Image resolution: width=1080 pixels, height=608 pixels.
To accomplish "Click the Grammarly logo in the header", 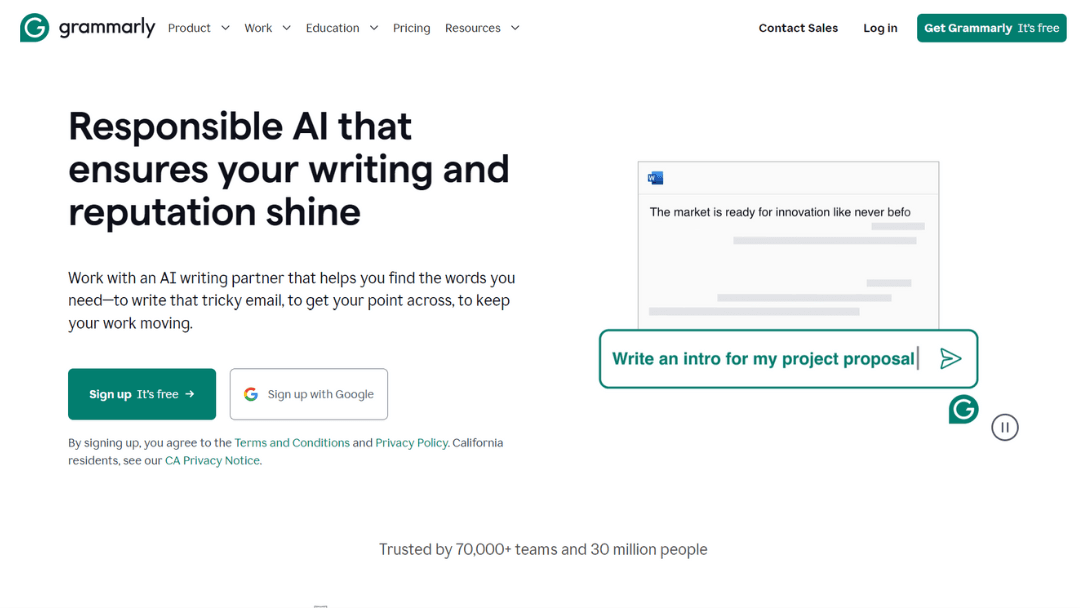I will 87,28.
